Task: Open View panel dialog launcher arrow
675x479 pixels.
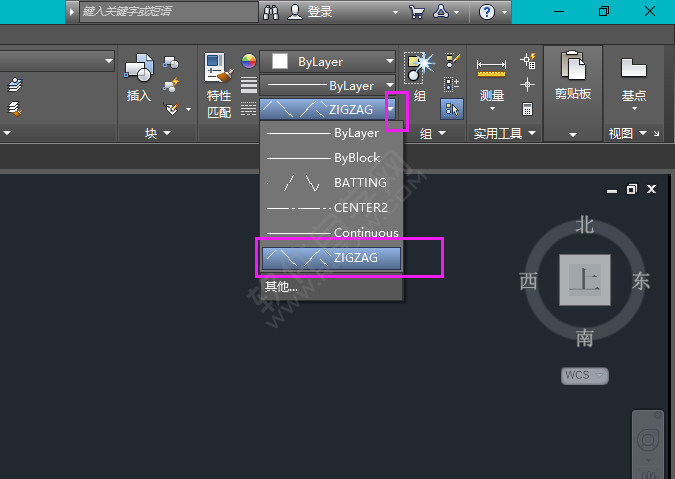Action: pos(656,133)
